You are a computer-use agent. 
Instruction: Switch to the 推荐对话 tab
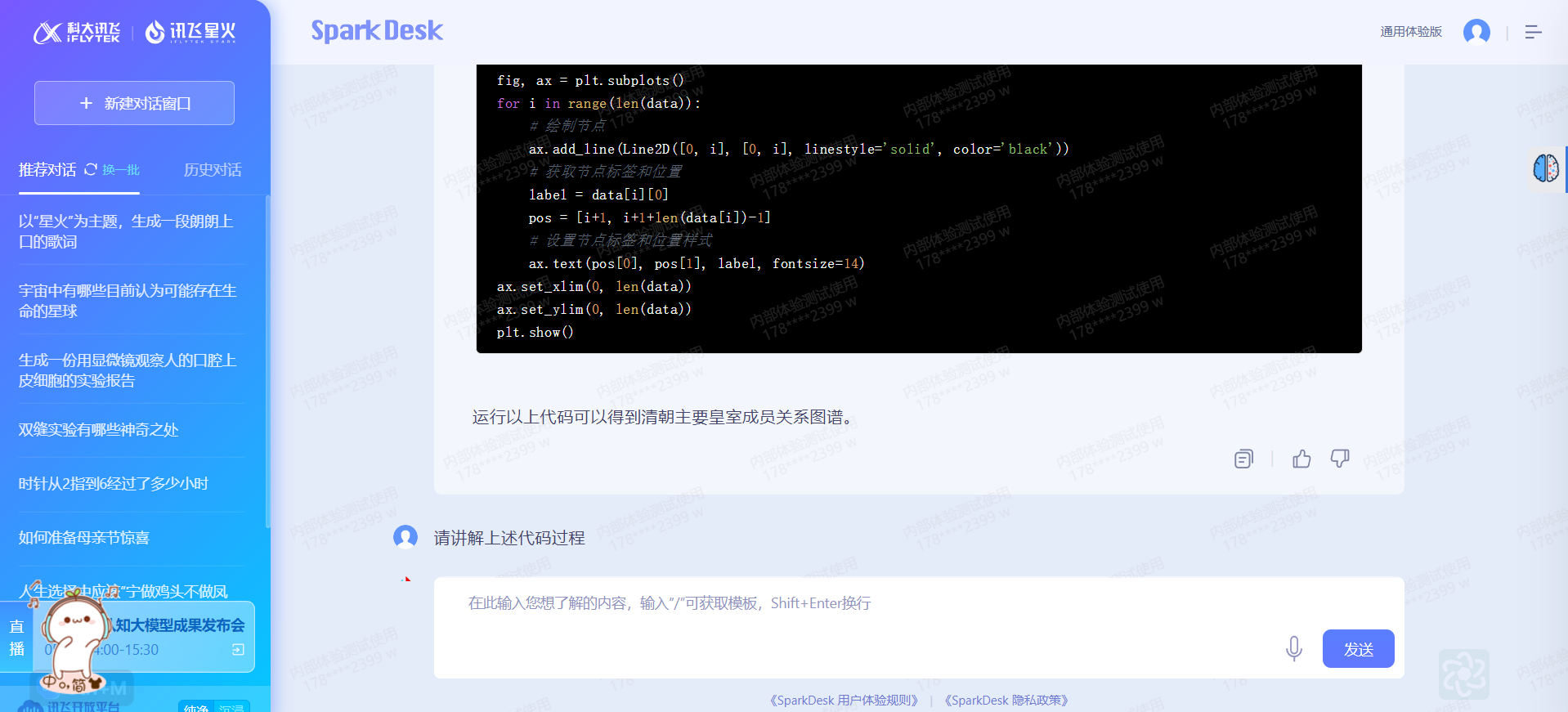tap(47, 170)
